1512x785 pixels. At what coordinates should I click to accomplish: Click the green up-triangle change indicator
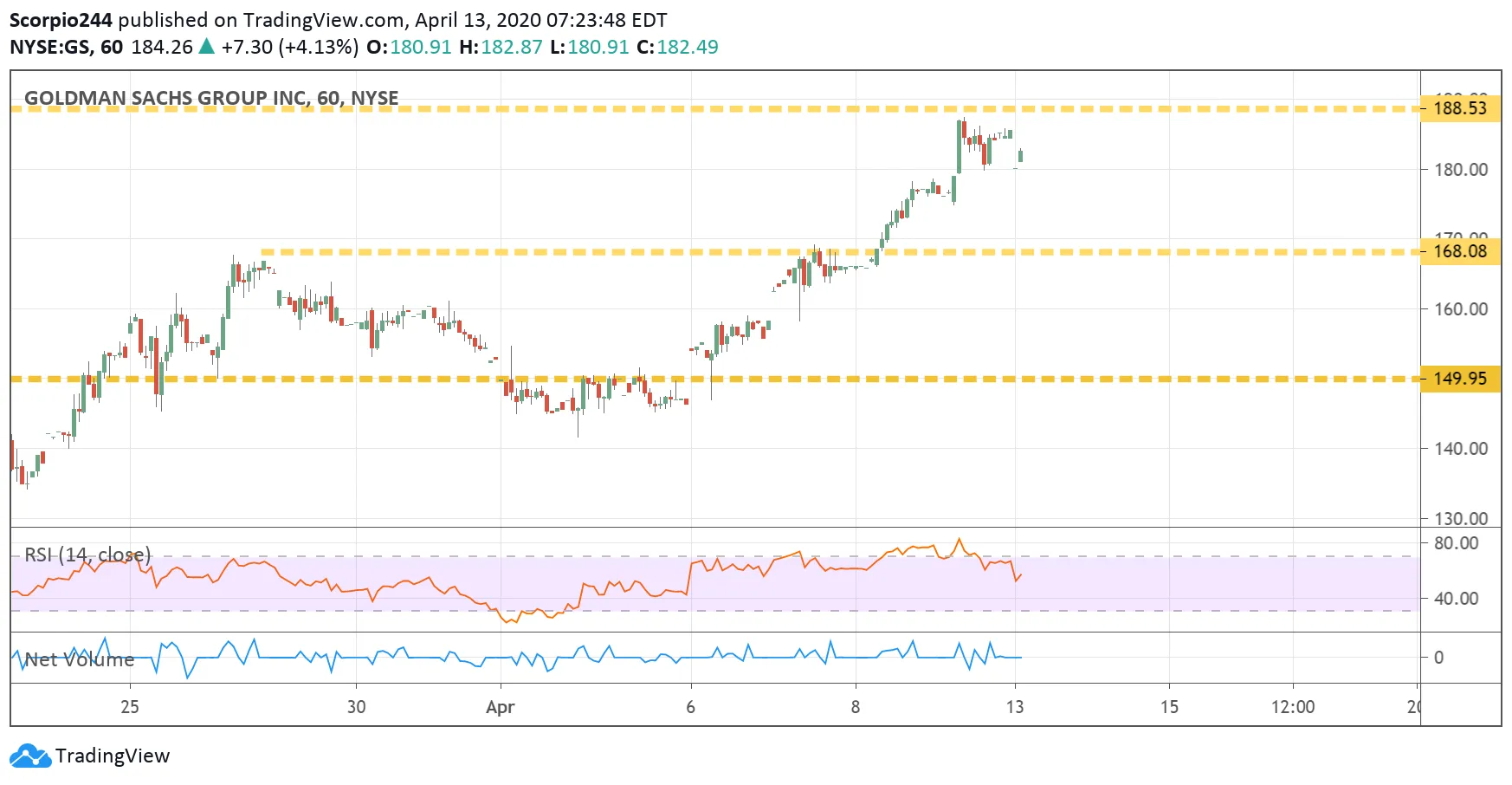point(207,46)
